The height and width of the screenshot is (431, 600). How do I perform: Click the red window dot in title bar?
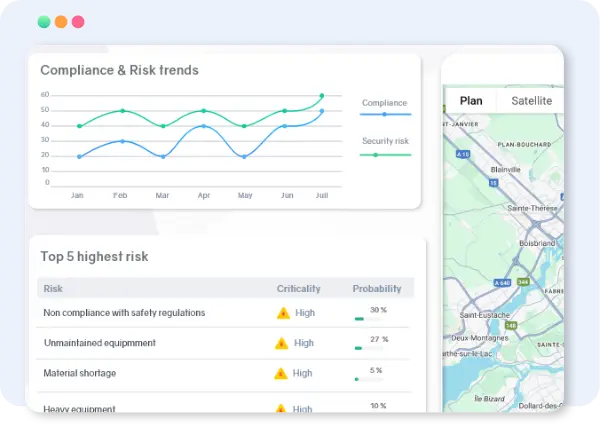point(78,21)
